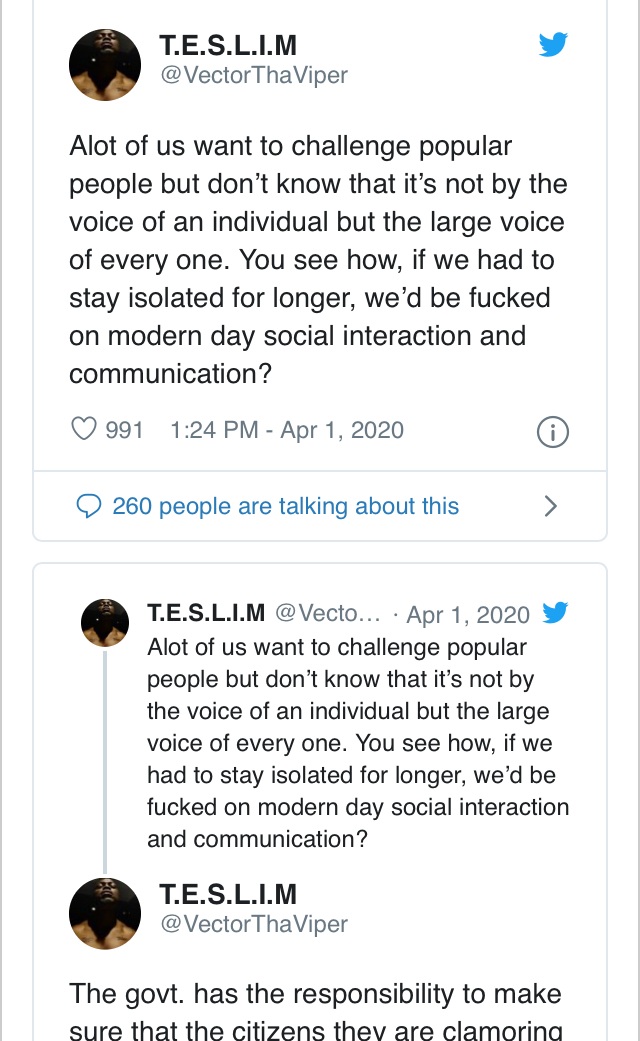Like the tweet using the heart icon
The height and width of the screenshot is (1041, 640).
click(84, 430)
